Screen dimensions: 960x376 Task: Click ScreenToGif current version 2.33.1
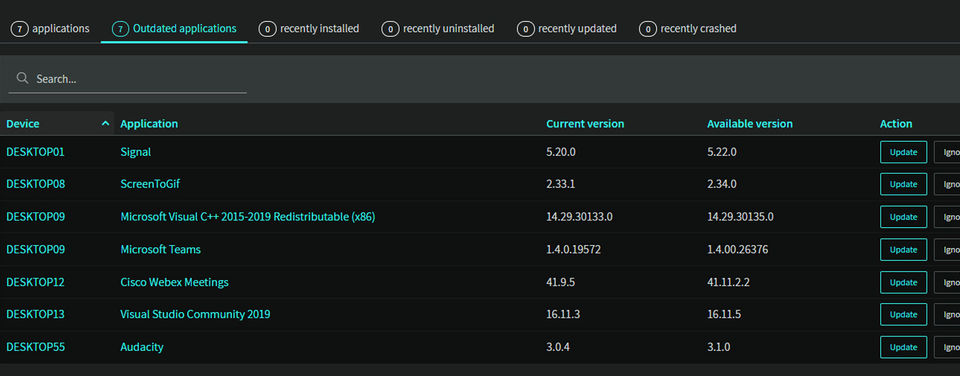pos(560,184)
